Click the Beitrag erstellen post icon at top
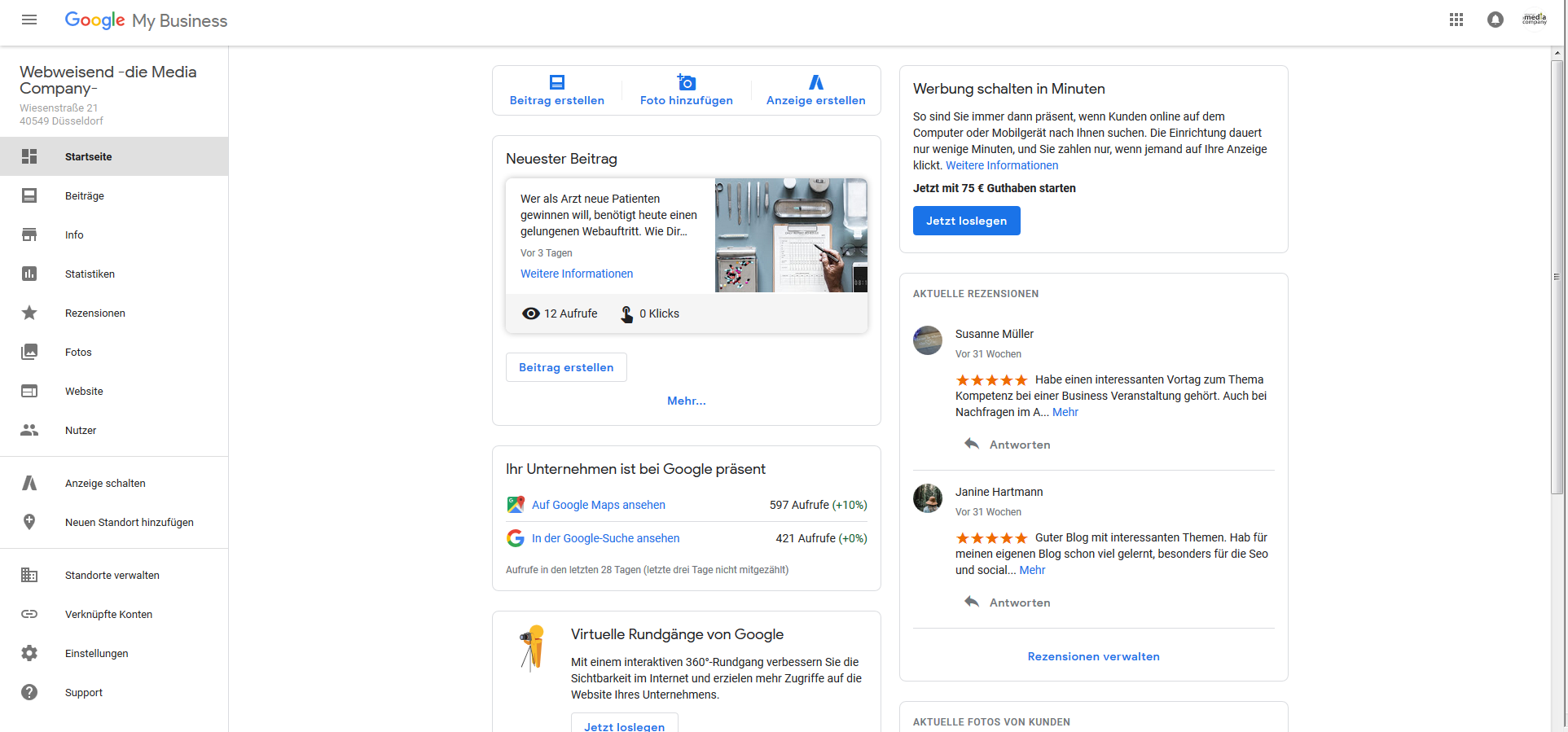This screenshot has height=732, width=1568. [557, 82]
